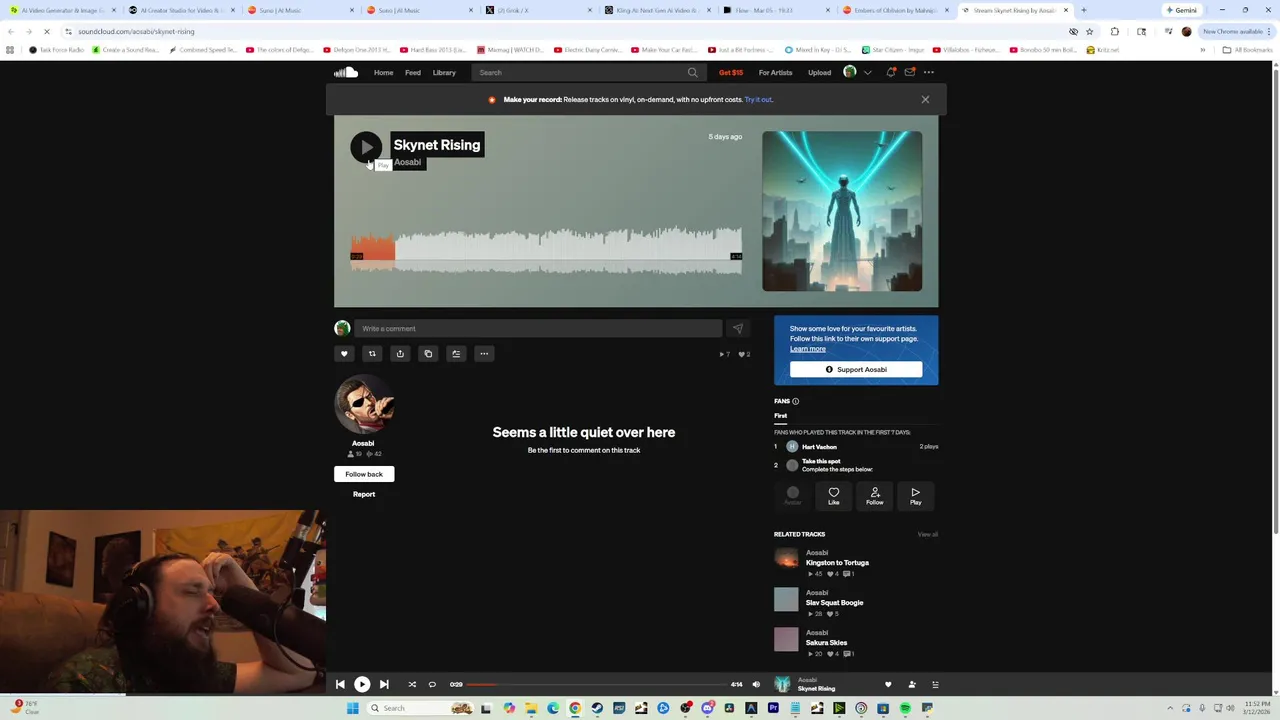
Task: Open the notifications bell in the header
Action: click(890, 72)
